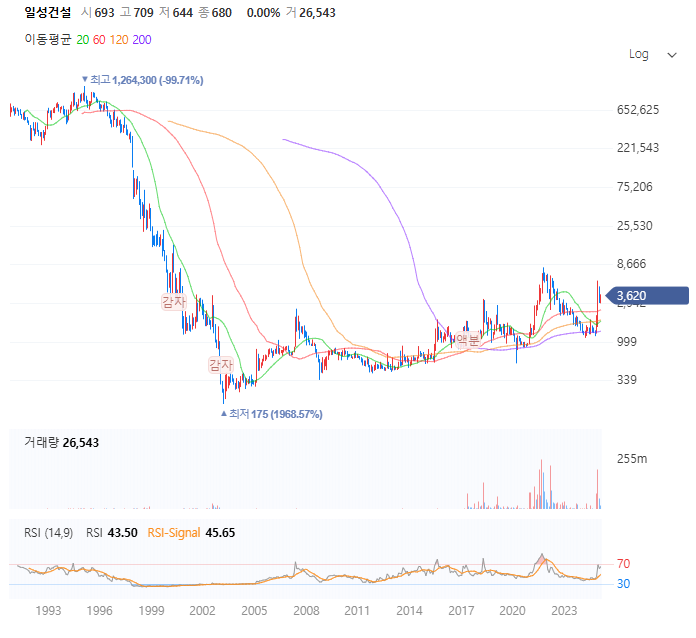Click the RSI 30 oversold level label
The width and height of the screenshot is (696, 638).
point(624,584)
